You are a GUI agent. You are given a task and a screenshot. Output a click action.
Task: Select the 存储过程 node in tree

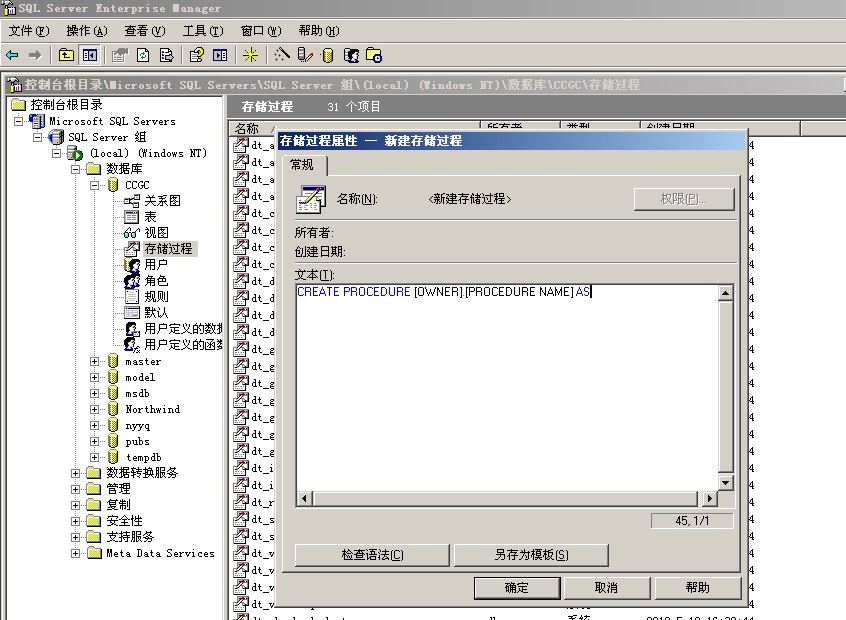[x=168, y=249]
